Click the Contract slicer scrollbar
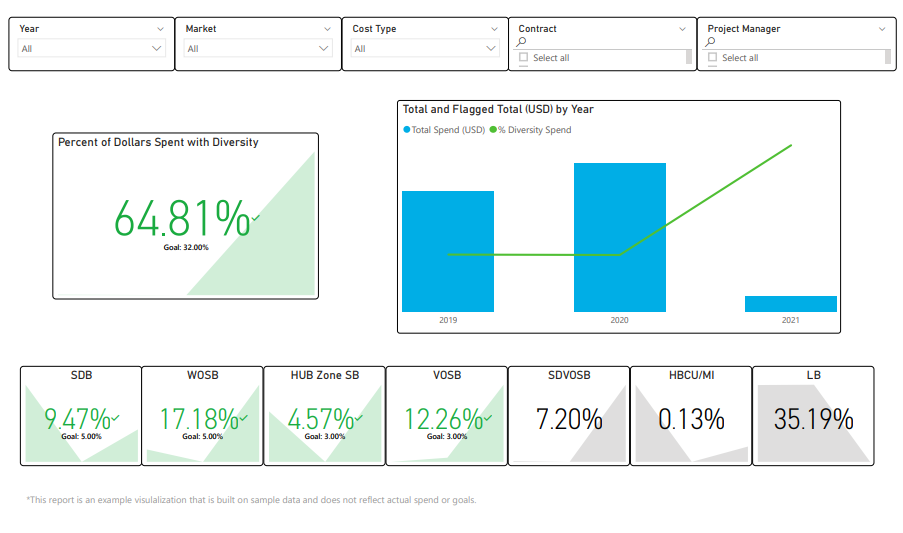The height and width of the screenshot is (533, 903). tap(689, 57)
